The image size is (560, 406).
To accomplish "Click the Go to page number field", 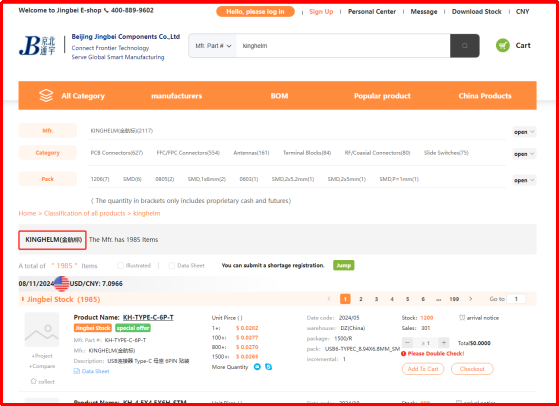I will [516, 299].
